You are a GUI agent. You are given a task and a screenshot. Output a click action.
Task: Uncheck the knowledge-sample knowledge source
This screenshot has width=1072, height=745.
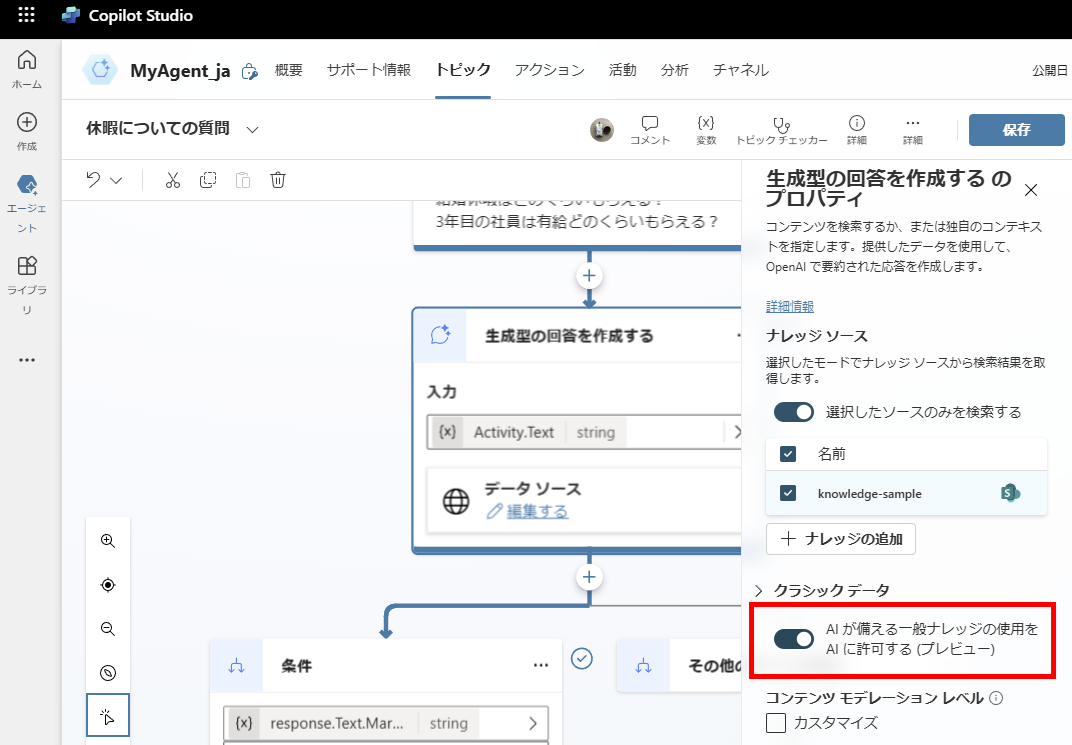coord(786,493)
